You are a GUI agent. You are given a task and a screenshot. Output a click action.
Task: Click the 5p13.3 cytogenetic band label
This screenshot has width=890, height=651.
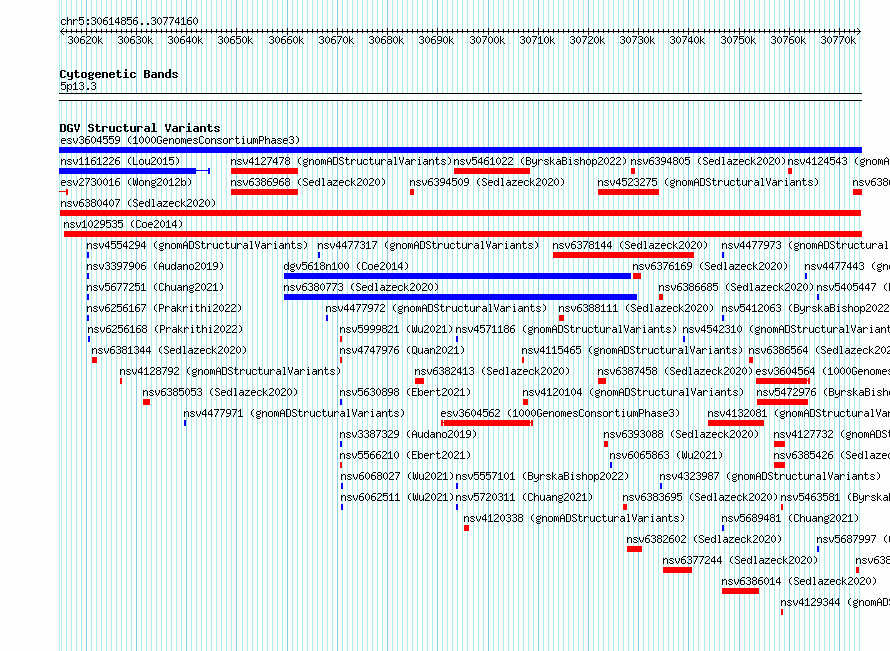click(78, 86)
